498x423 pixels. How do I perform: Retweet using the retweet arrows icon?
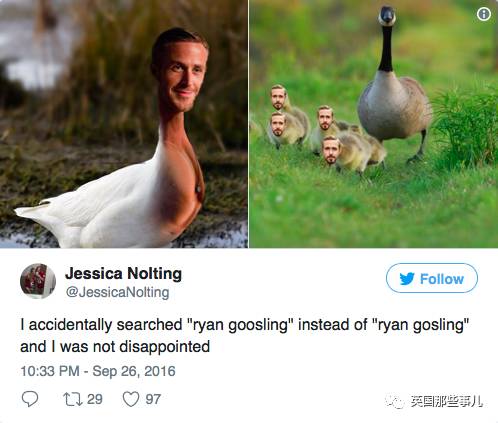click(73, 399)
